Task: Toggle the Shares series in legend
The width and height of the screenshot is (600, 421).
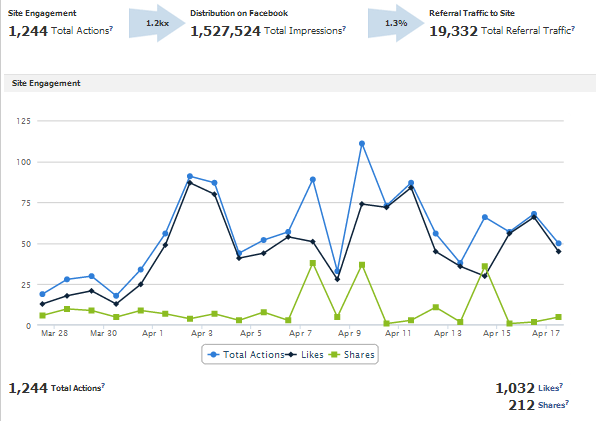Action: (x=352, y=355)
